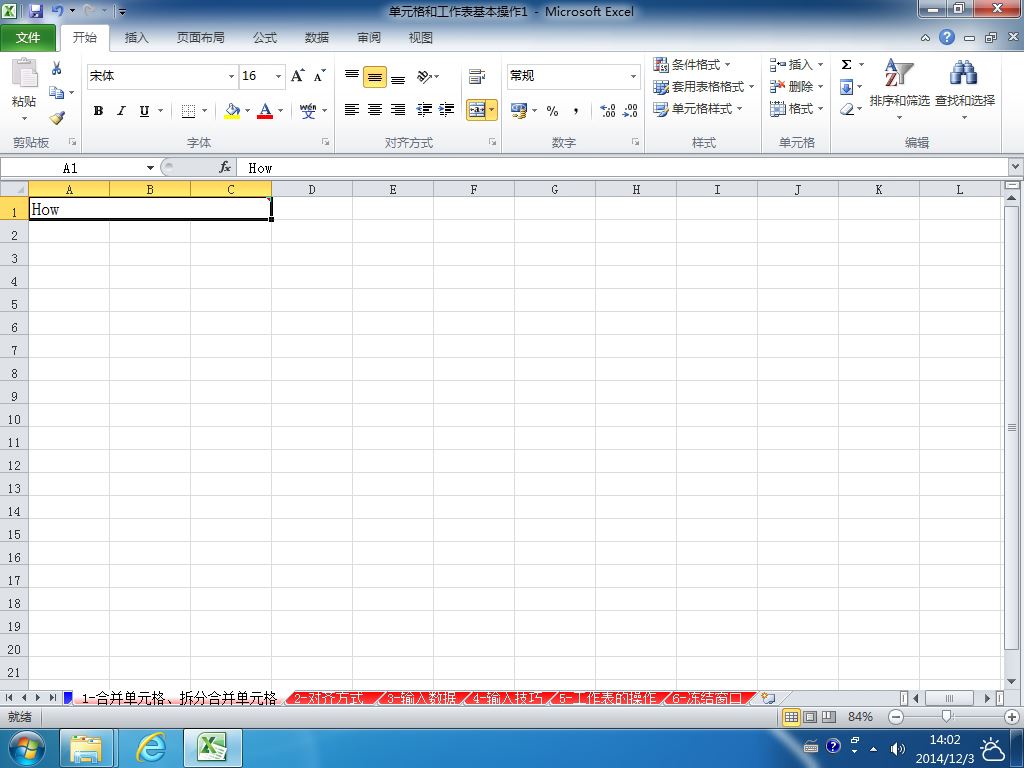Apply yellow fill color bucket
1024x768 pixels.
232,111
